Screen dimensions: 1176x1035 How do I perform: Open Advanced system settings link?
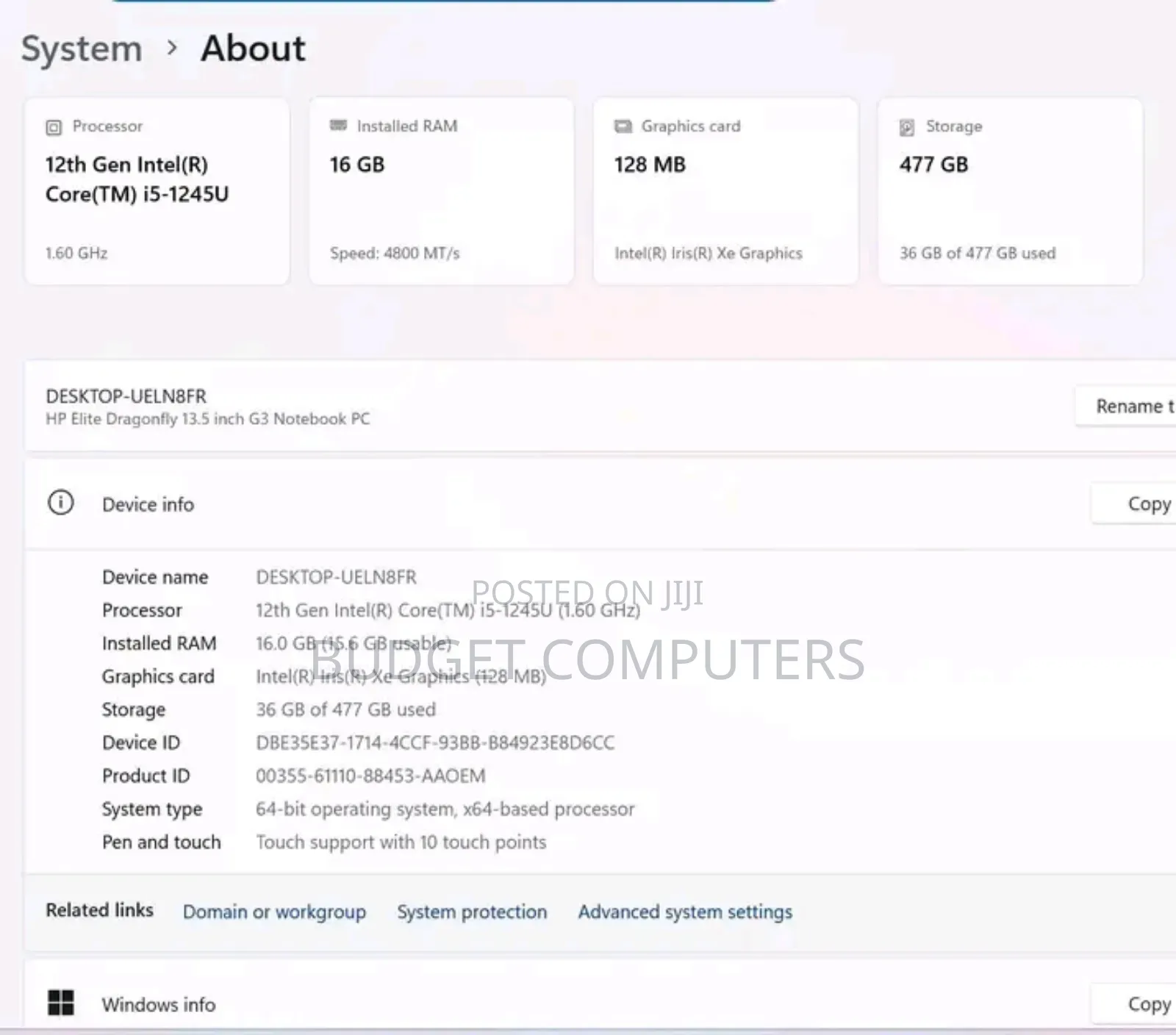[685, 912]
